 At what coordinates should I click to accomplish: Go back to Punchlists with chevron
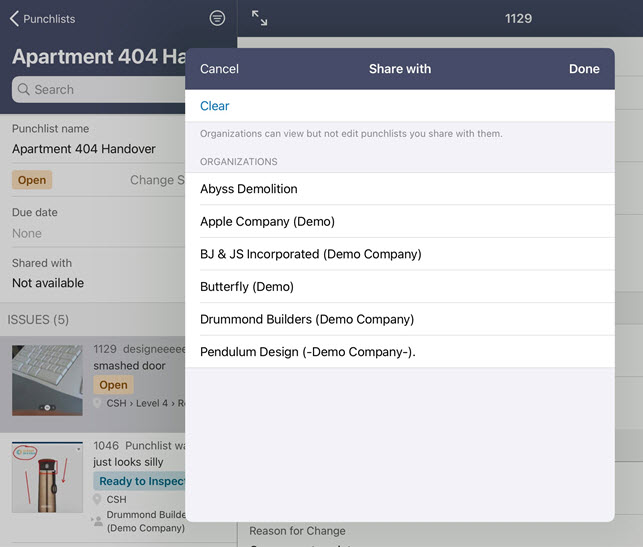tap(14, 18)
